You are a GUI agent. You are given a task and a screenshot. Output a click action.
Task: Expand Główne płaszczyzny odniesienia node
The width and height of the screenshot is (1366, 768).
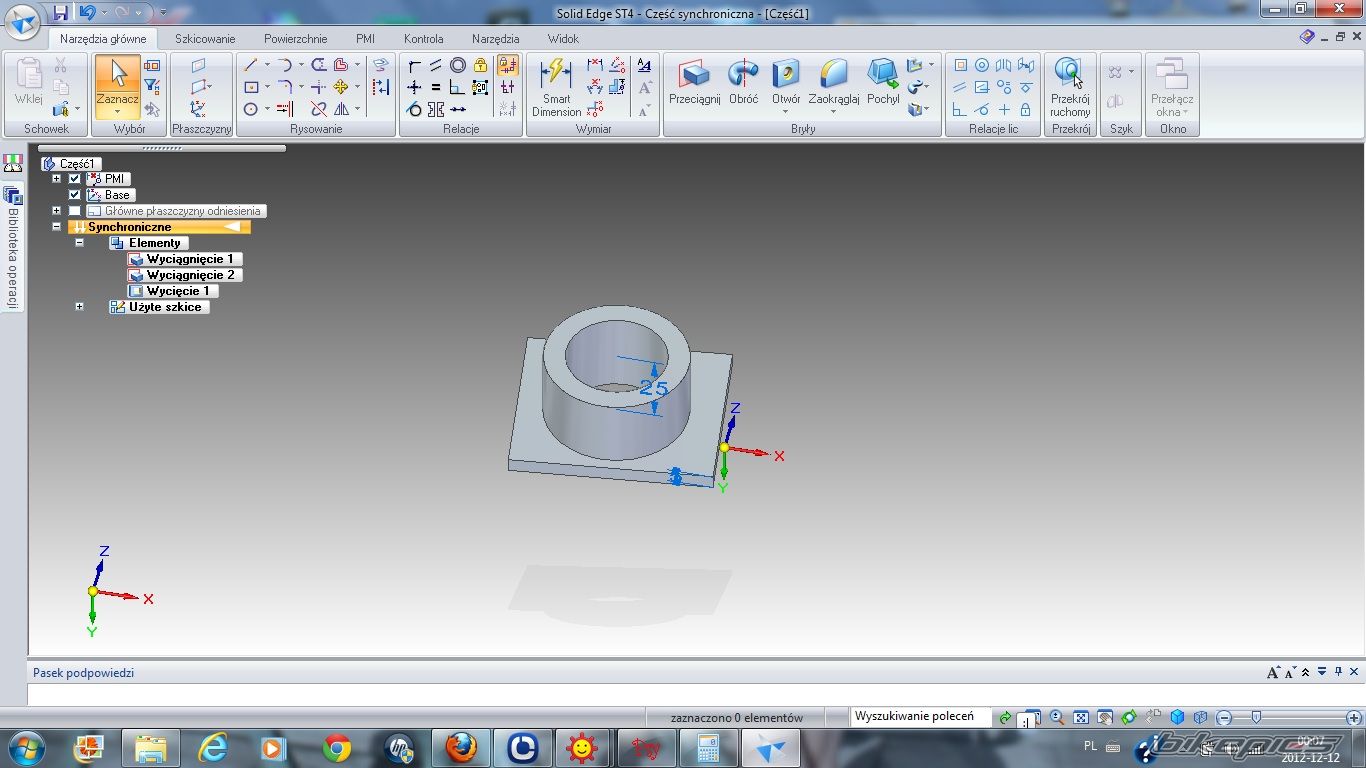[x=57, y=211]
